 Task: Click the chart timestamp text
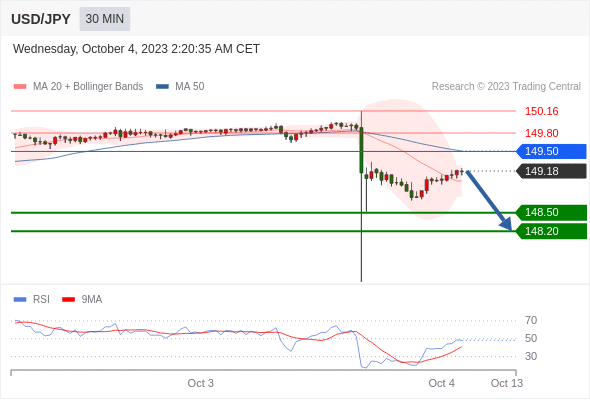pyautogui.click(x=136, y=49)
